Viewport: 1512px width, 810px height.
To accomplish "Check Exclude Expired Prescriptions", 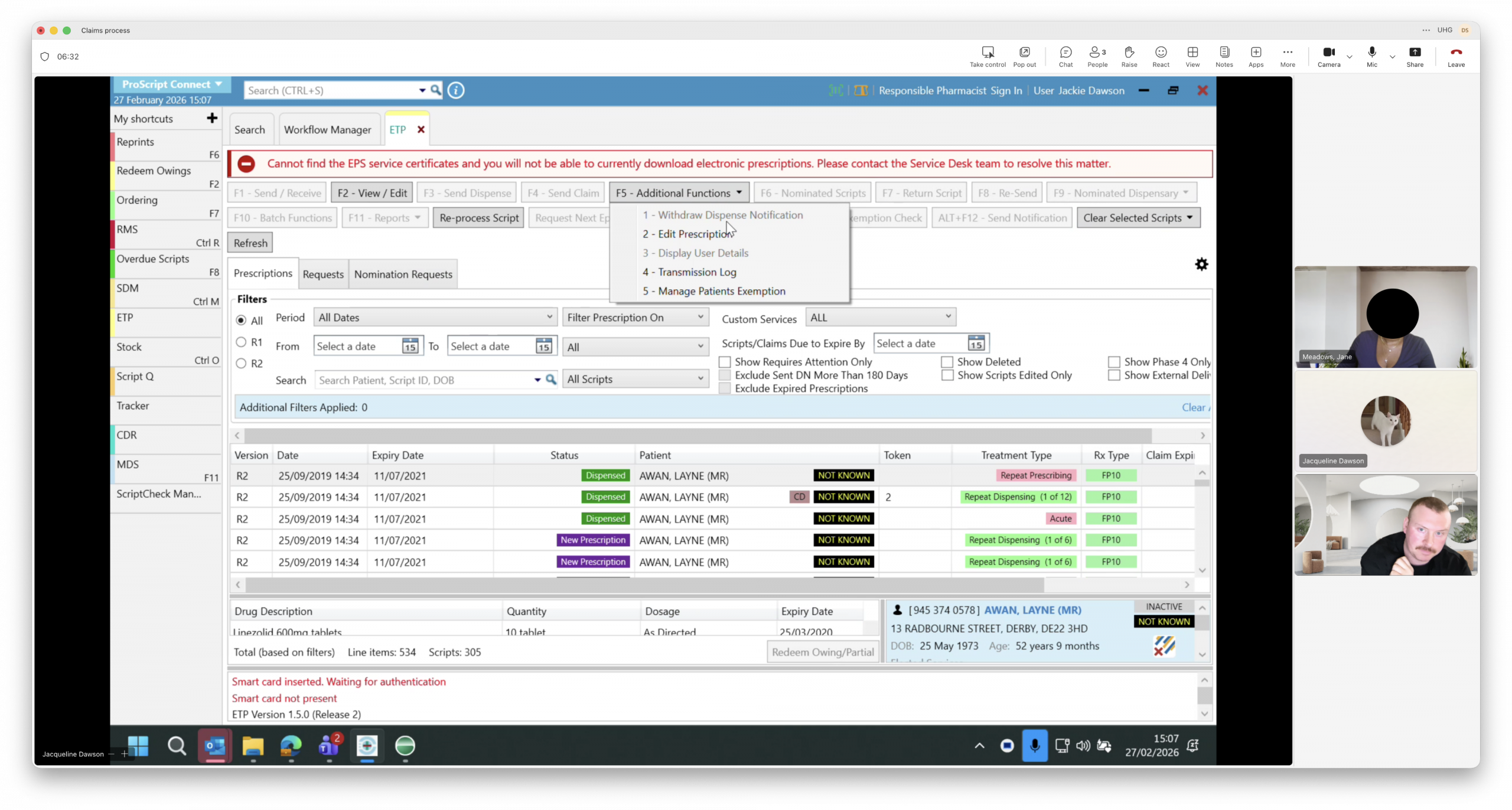I will pos(725,388).
